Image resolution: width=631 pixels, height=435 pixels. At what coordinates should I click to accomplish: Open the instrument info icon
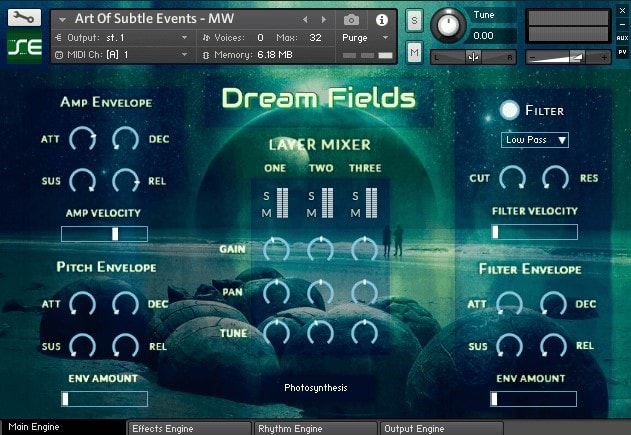381,20
